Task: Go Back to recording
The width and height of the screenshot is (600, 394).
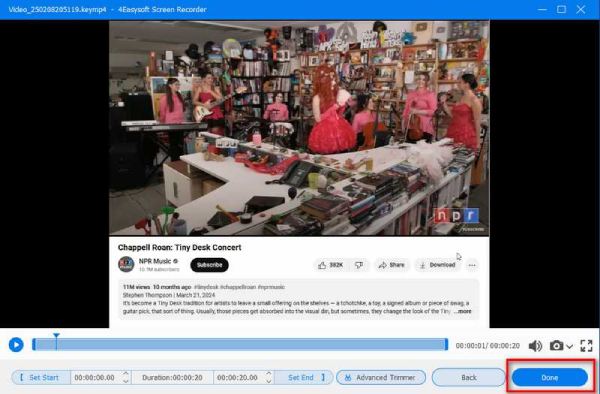Action: click(x=469, y=378)
